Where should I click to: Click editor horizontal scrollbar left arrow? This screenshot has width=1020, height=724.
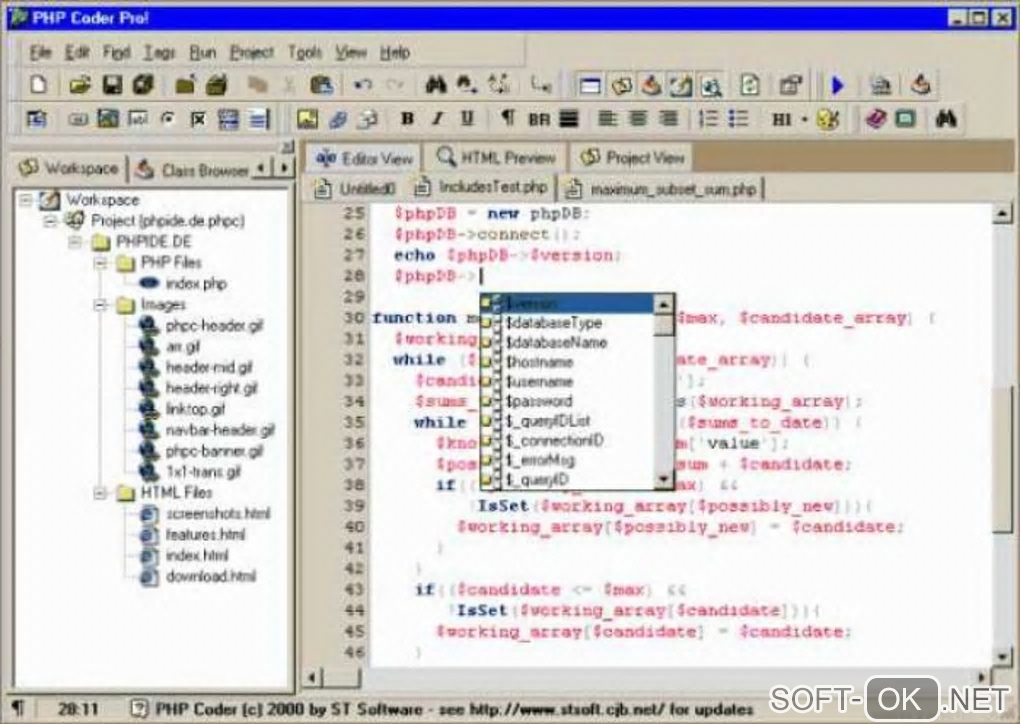312,678
